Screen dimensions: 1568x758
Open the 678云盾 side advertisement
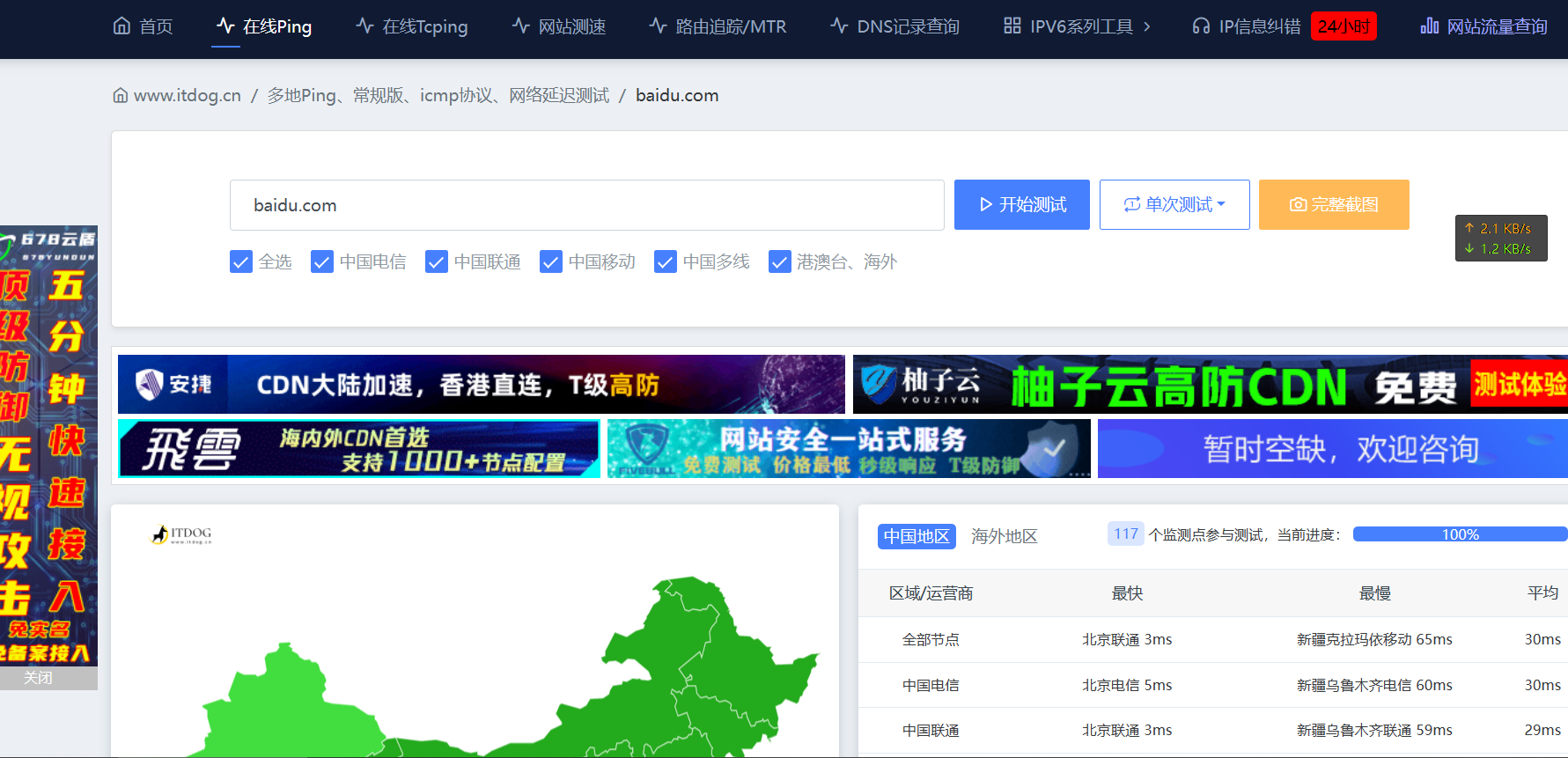click(48, 445)
